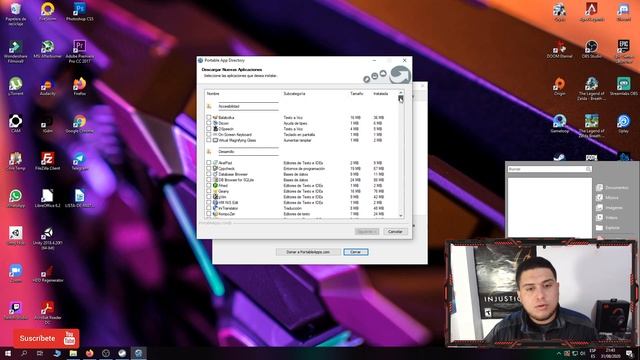Image resolution: width=640 pixels, height=360 pixels.
Task: Click Donar a PortableApps.com button
Action: pyautogui.click(x=308, y=252)
